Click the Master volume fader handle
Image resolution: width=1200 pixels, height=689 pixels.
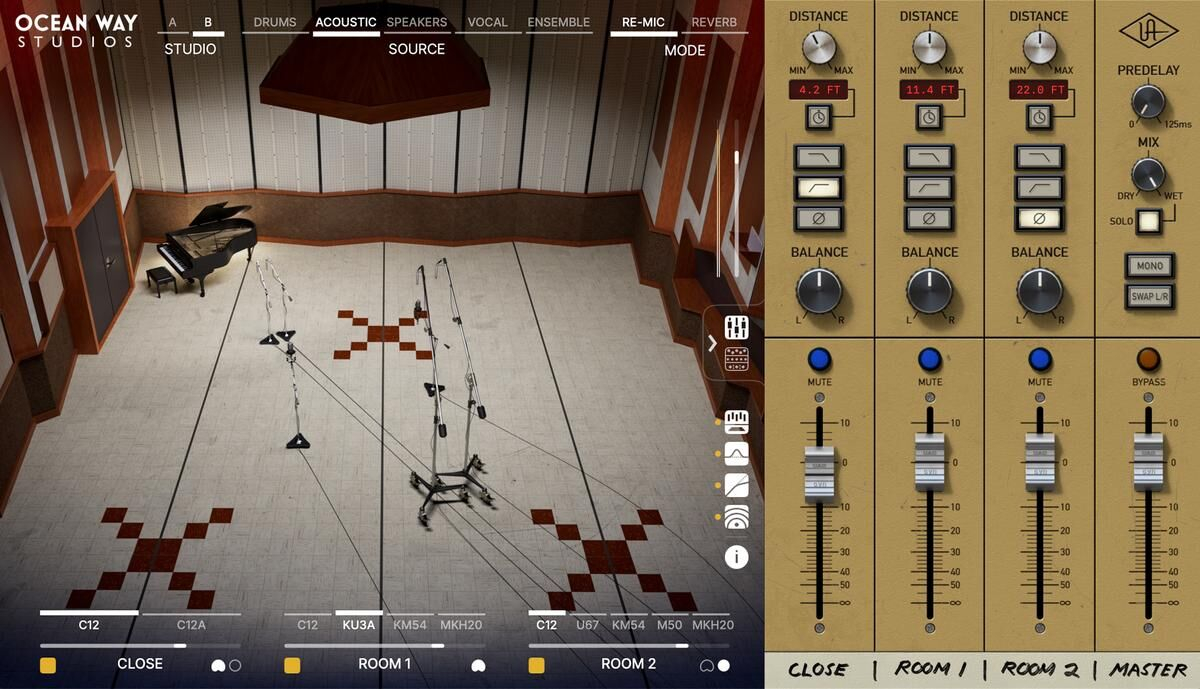1148,464
